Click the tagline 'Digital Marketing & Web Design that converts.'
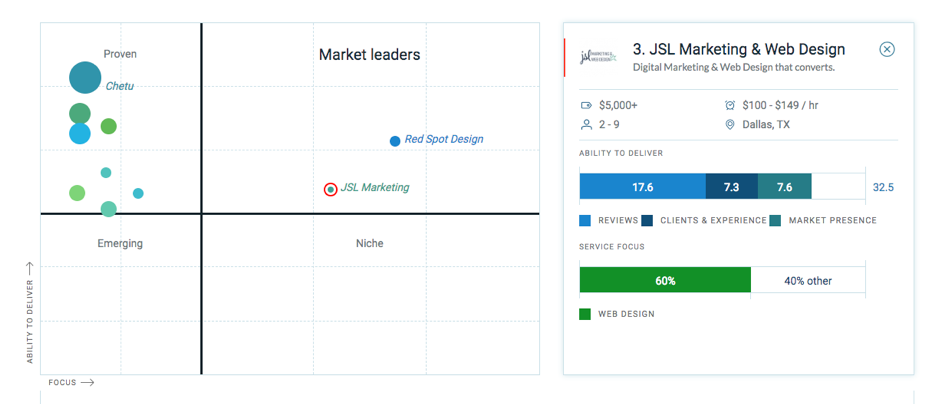Image resolution: width=937 pixels, height=404 pixels. pyautogui.click(x=733, y=68)
